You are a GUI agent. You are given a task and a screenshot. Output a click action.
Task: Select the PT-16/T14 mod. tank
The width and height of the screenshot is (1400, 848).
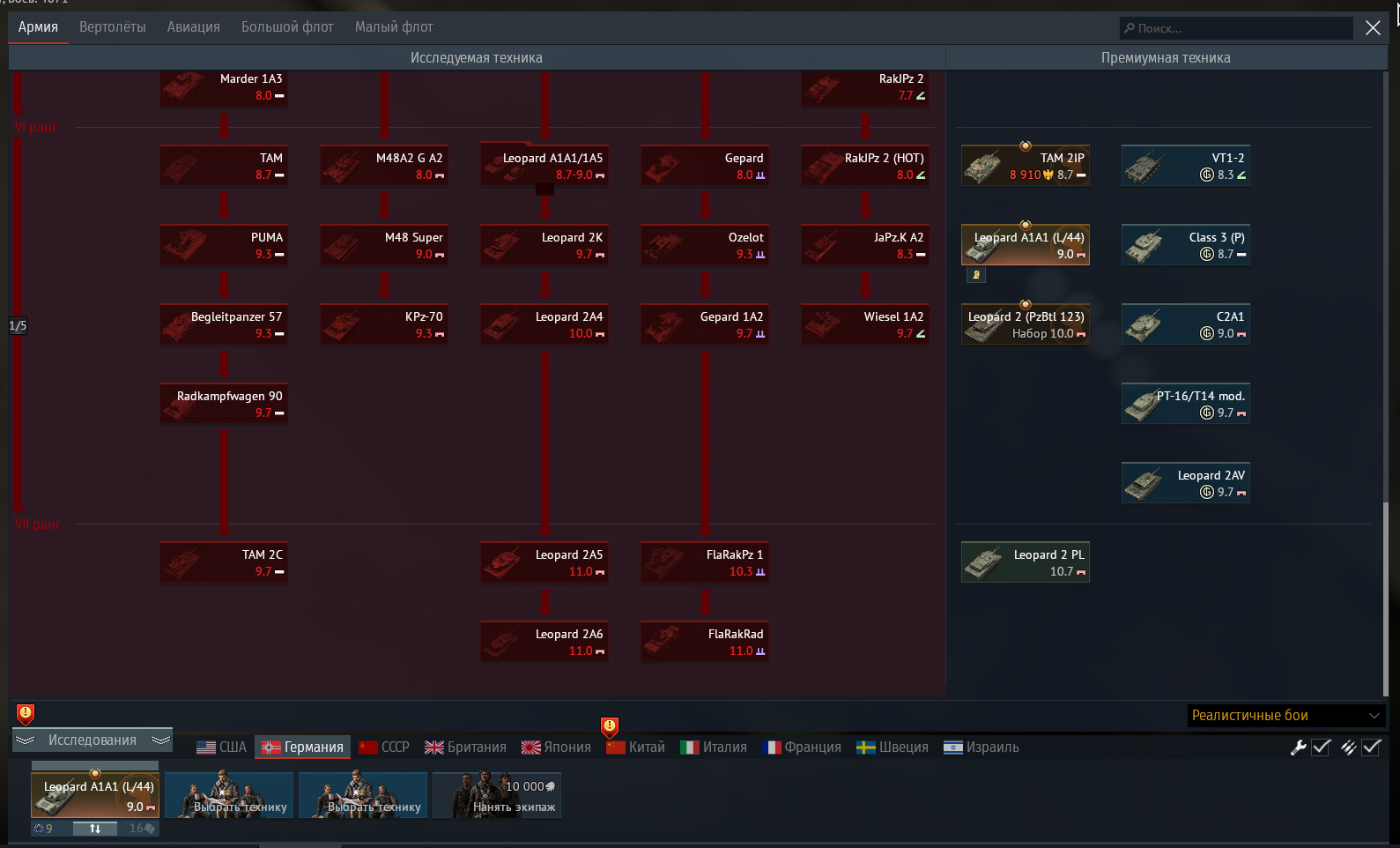(1186, 404)
